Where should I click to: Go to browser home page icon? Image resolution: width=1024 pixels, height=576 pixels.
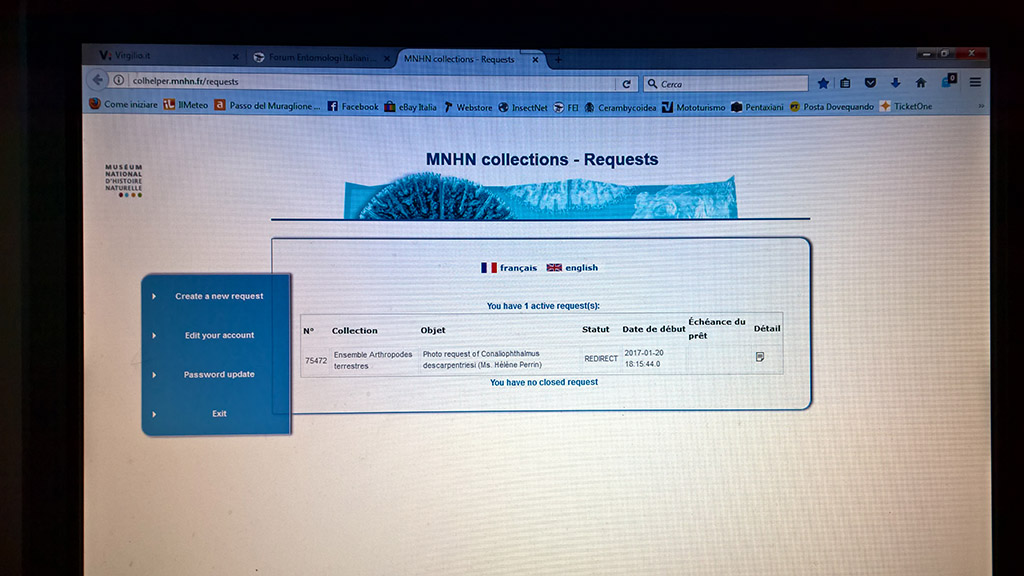point(920,83)
